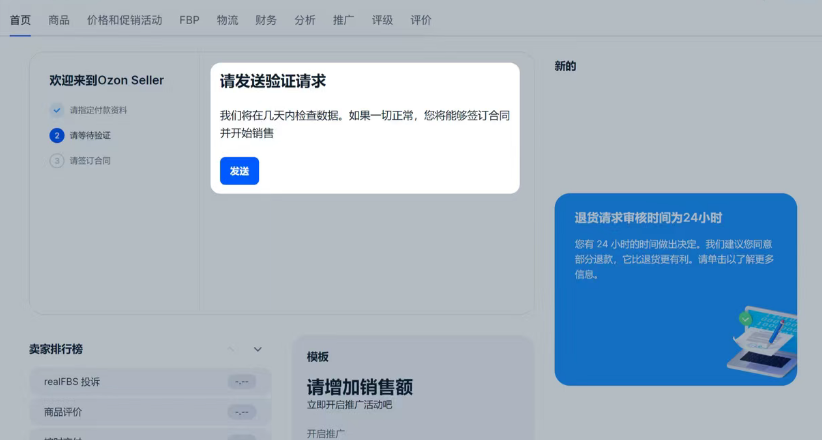Click 开启推广 in the template card
Viewport: 822px width, 440px height.
[x=326, y=434]
